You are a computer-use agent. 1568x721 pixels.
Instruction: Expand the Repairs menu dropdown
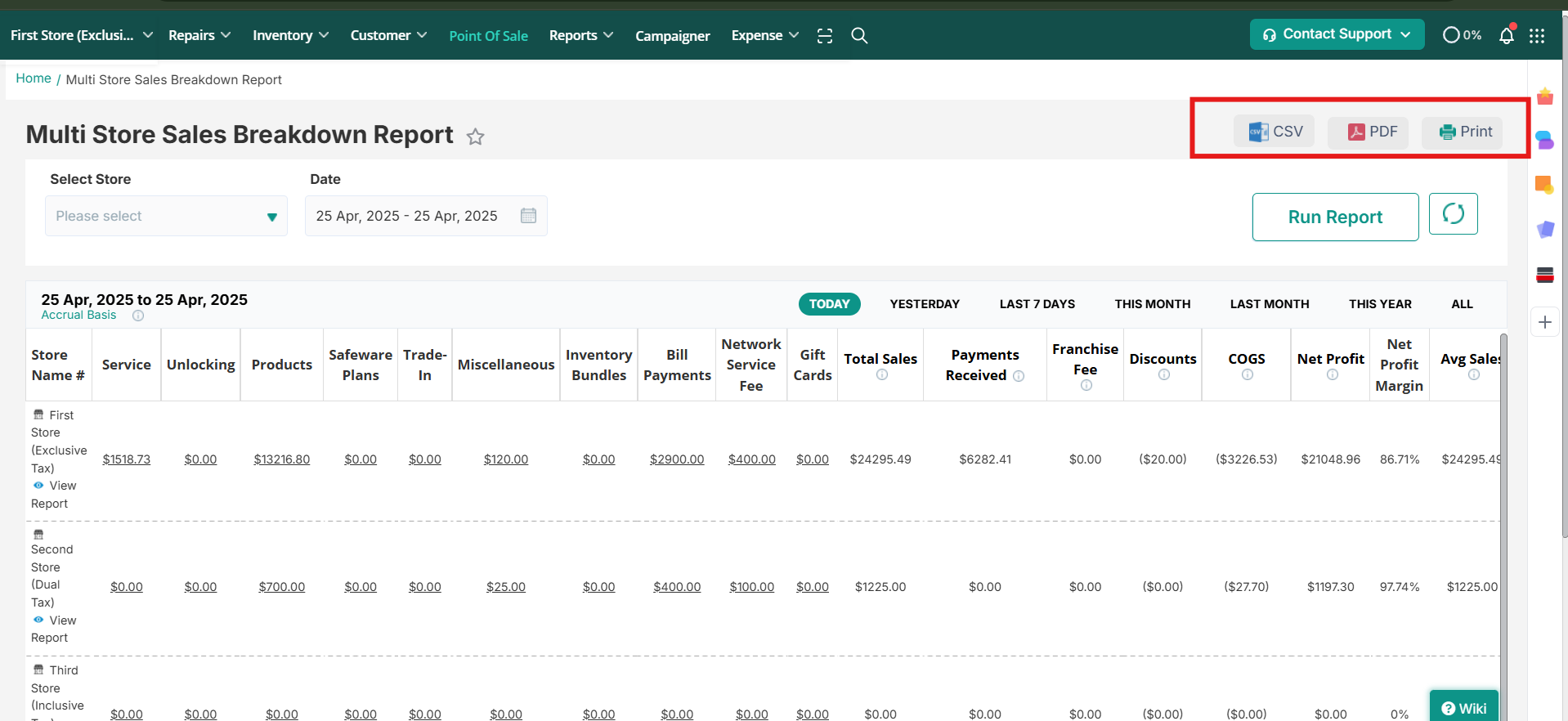pyautogui.click(x=199, y=36)
